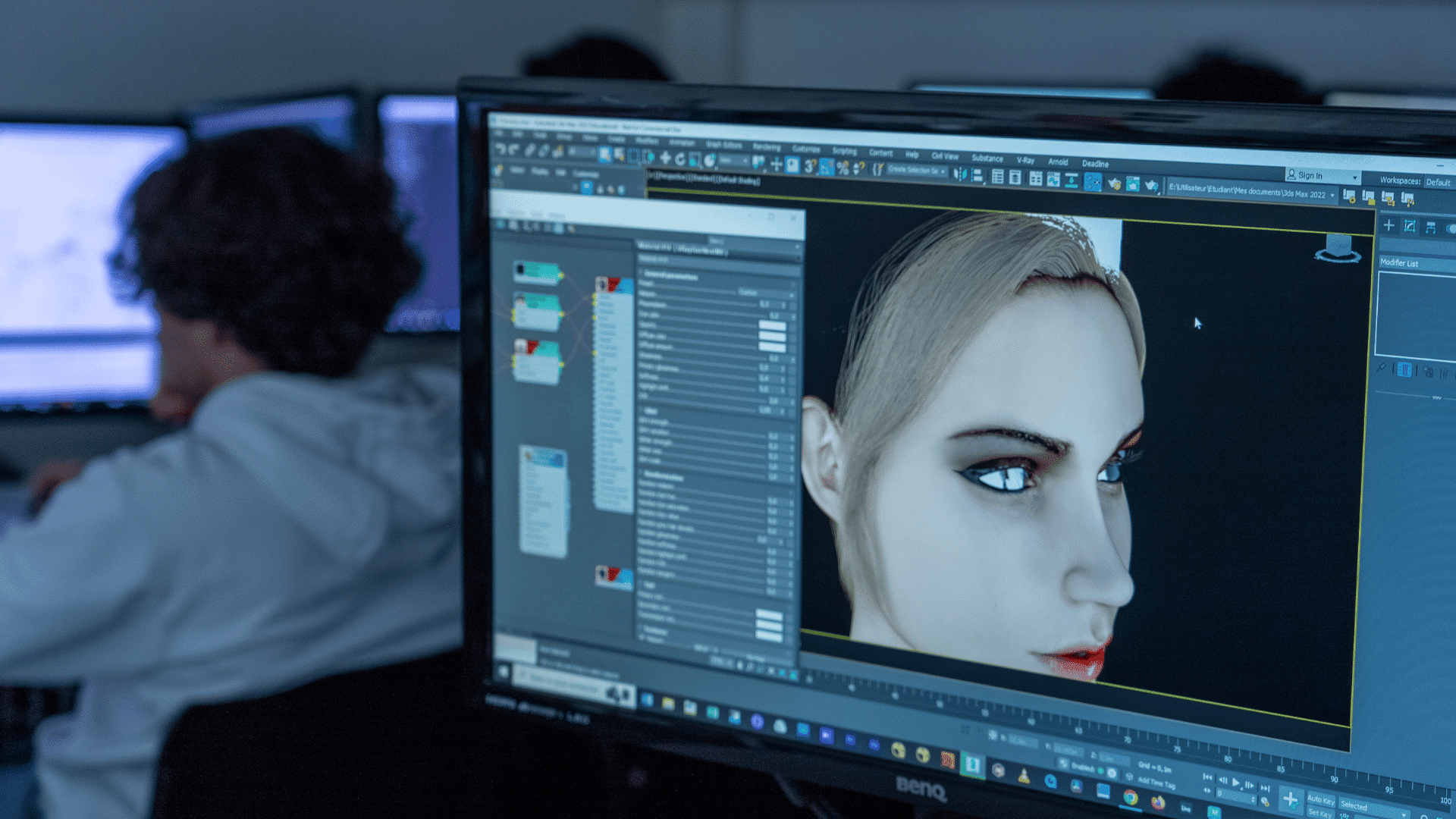The height and width of the screenshot is (819, 1456).
Task: Click the Redo arrow icon
Action: (515, 149)
